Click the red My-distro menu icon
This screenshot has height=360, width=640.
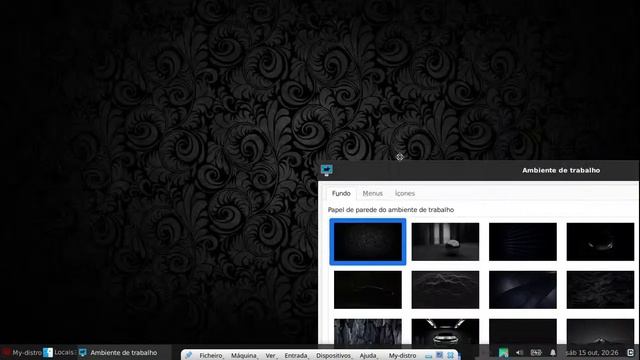(6, 353)
